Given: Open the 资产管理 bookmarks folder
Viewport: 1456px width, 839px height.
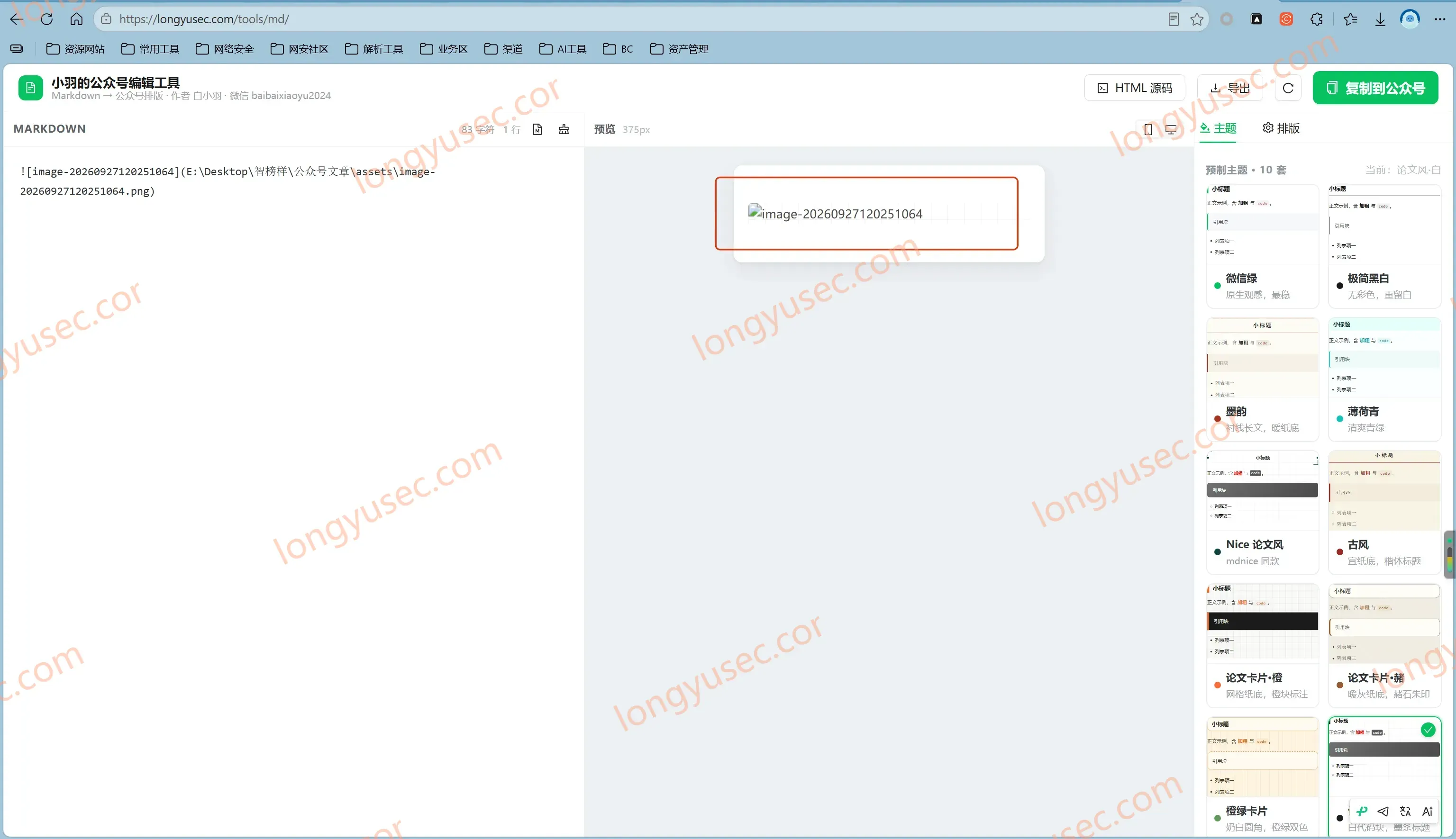Looking at the screenshot, I should 679,49.
